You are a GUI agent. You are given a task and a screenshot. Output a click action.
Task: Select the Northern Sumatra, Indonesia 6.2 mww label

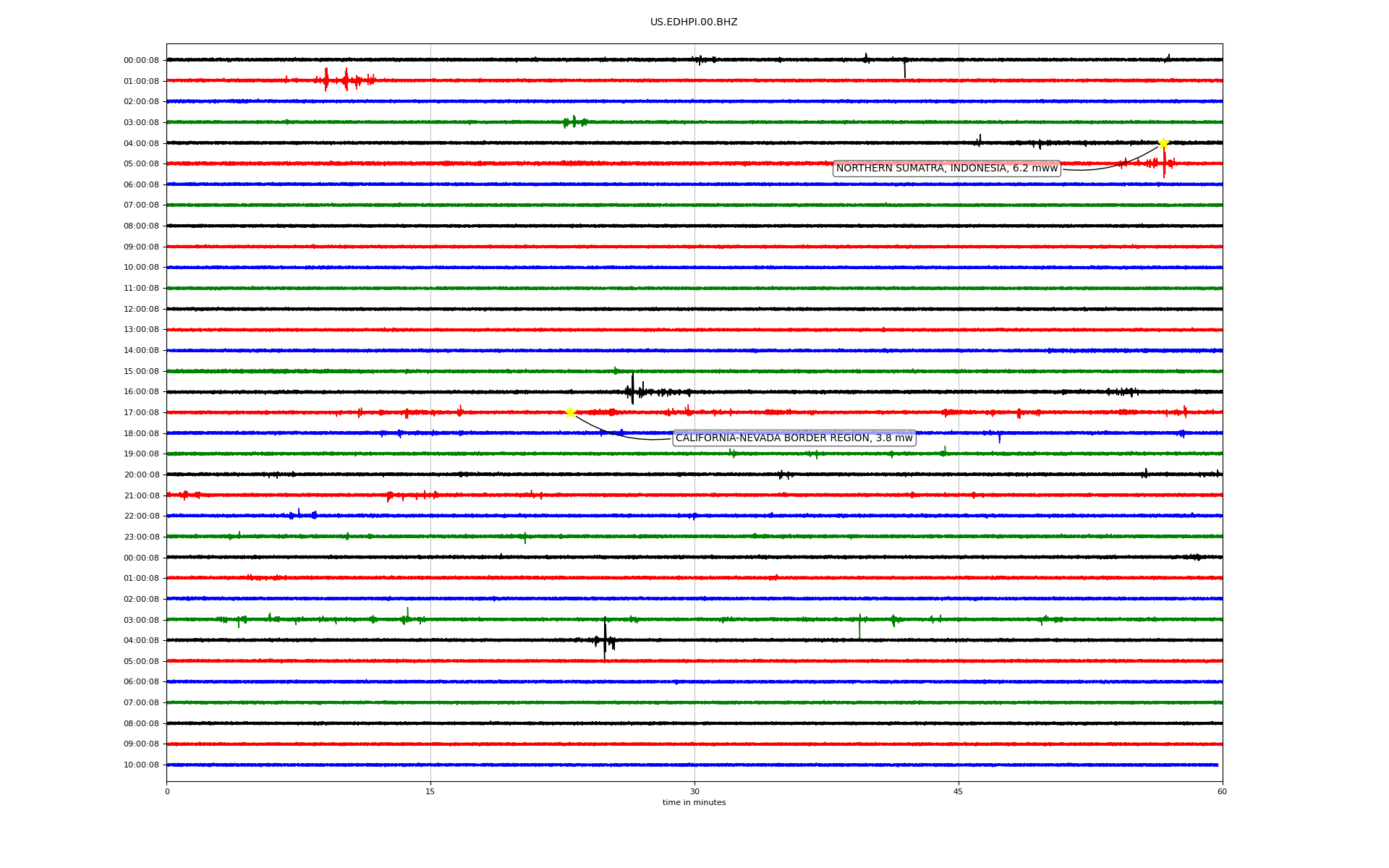pos(946,169)
